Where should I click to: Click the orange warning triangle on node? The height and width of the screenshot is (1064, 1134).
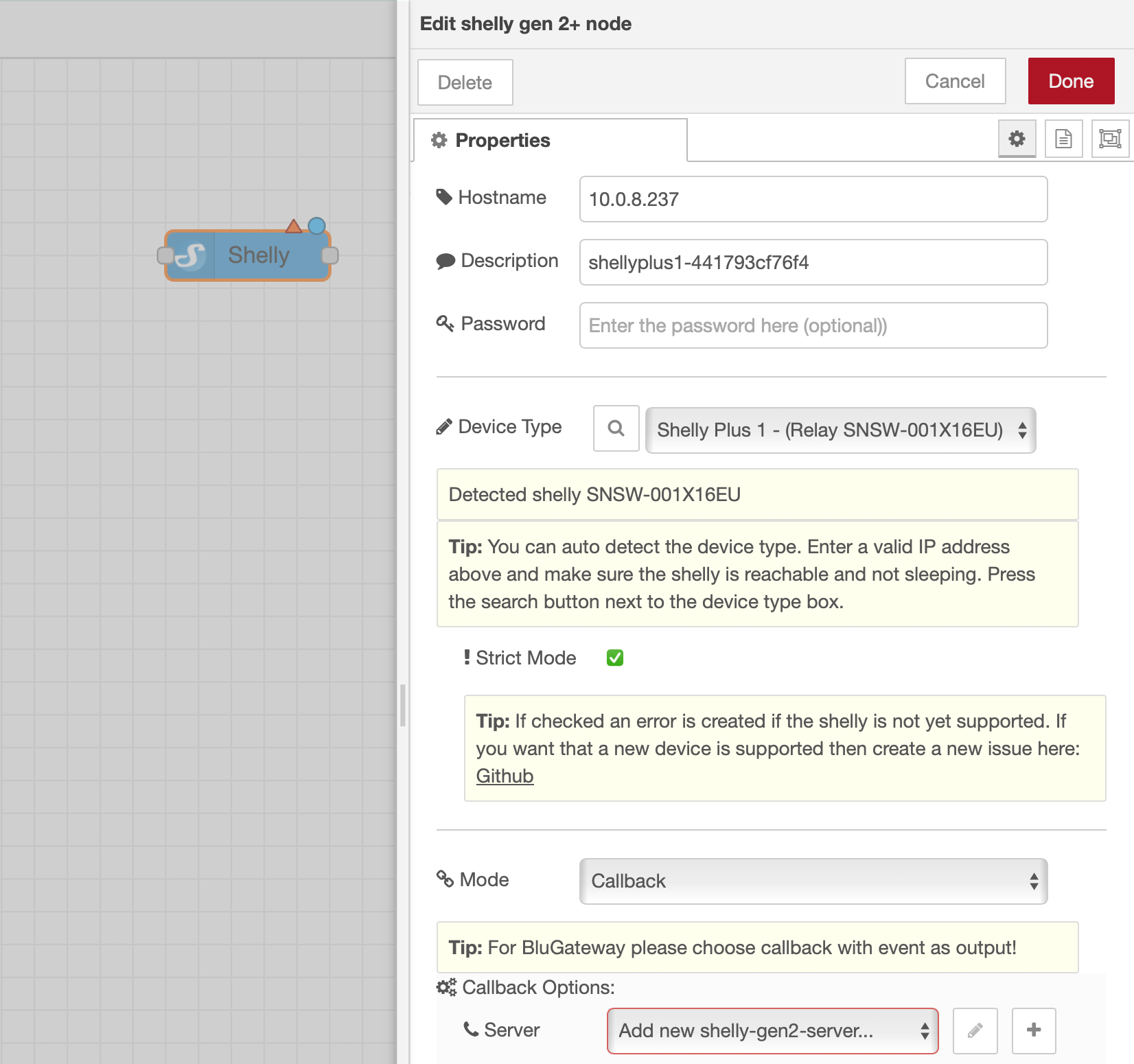click(294, 226)
